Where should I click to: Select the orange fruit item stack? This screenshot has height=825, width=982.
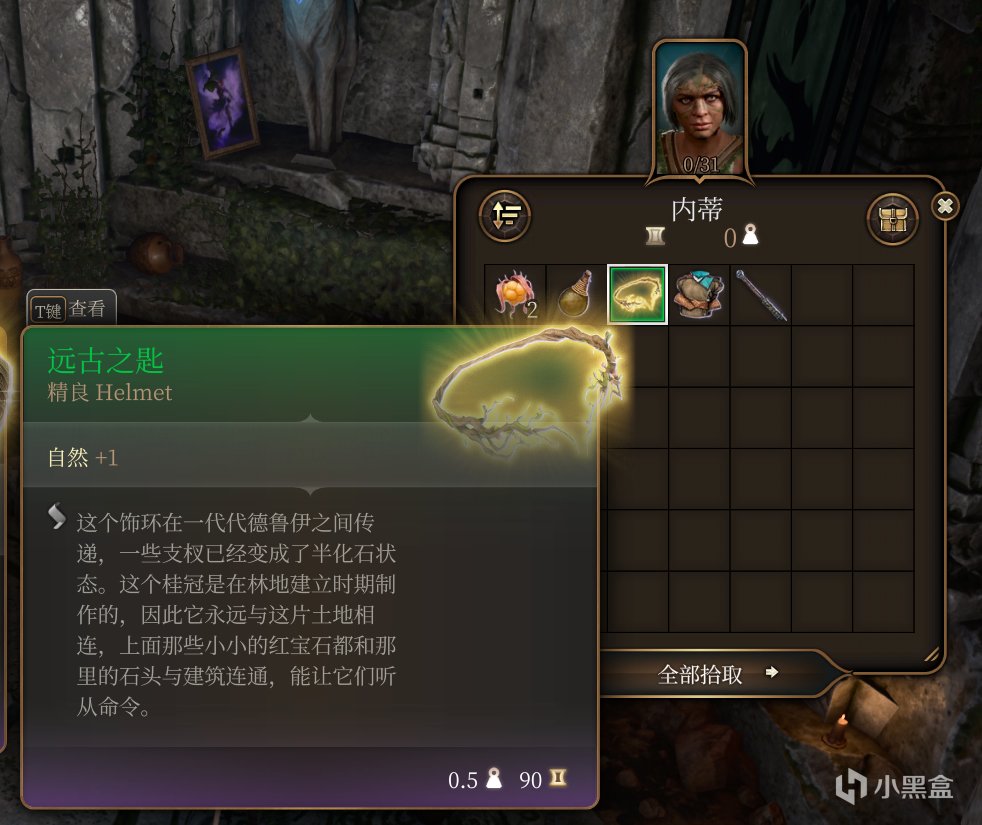[x=515, y=294]
